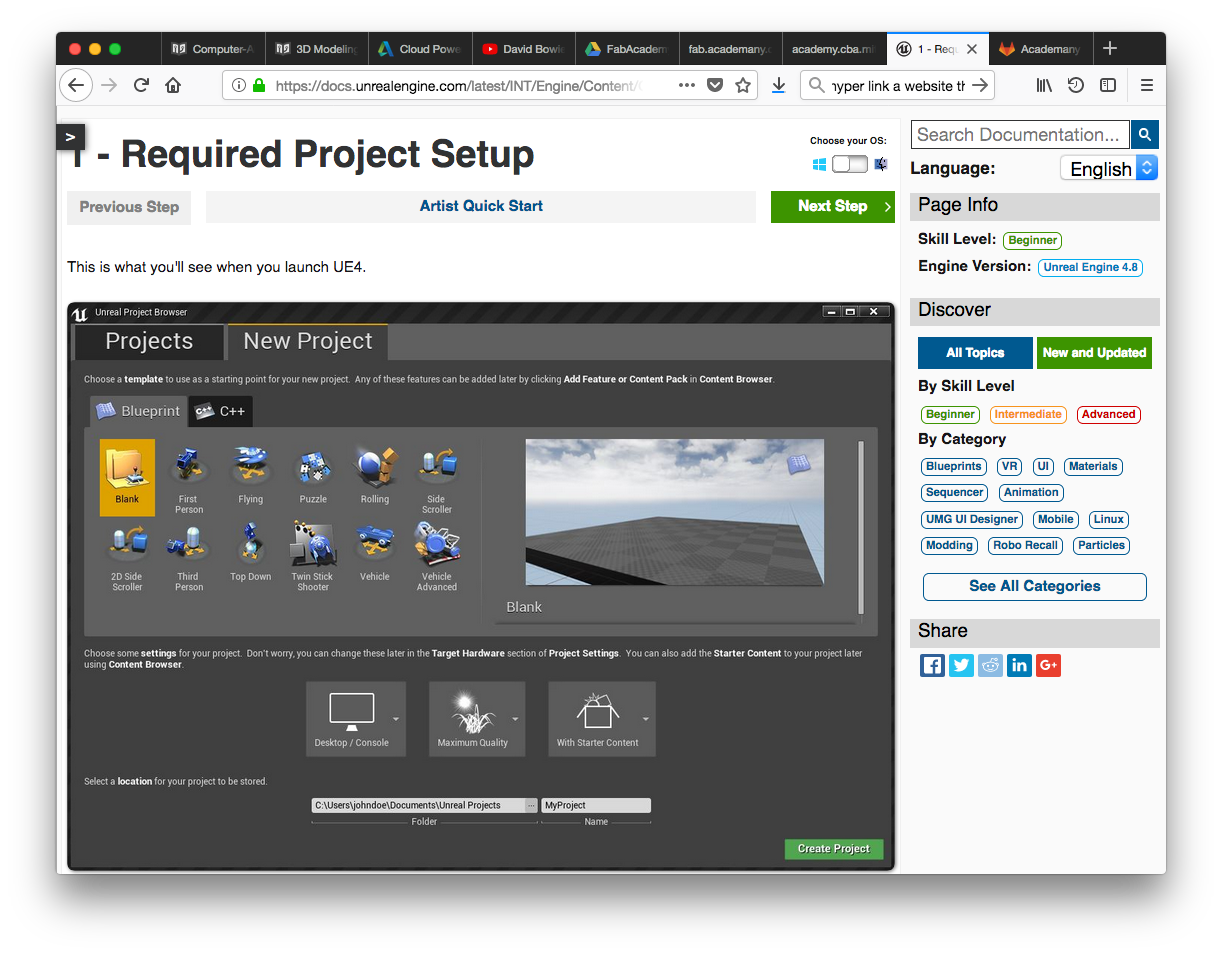Open a new browser tab

[x=1110, y=48]
